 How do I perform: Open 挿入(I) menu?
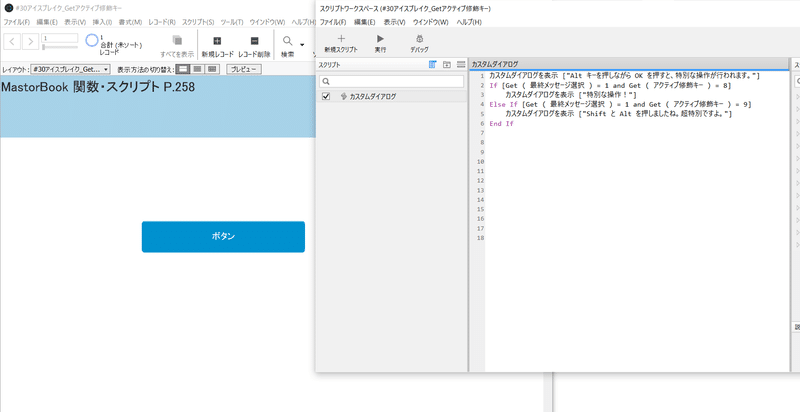pyautogui.click(x=102, y=22)
